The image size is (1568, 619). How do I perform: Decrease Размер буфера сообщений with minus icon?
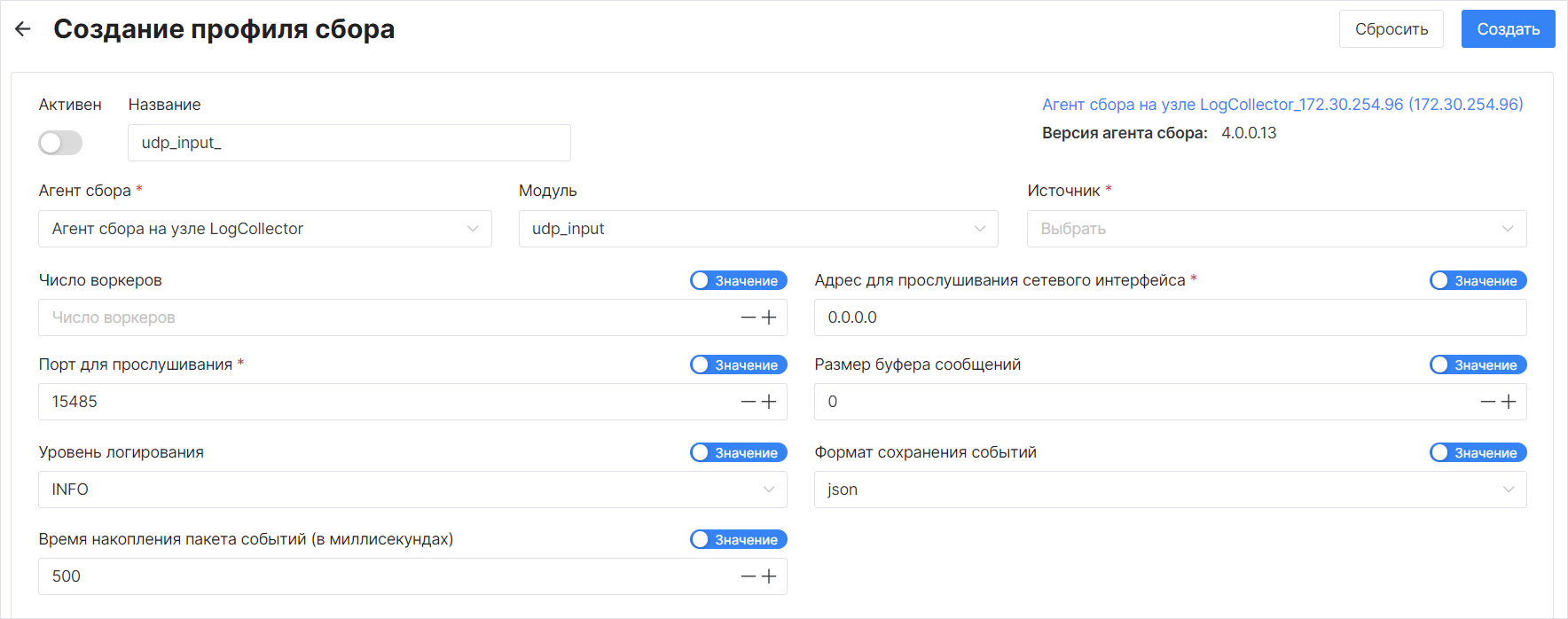(x=1488, y=402)
